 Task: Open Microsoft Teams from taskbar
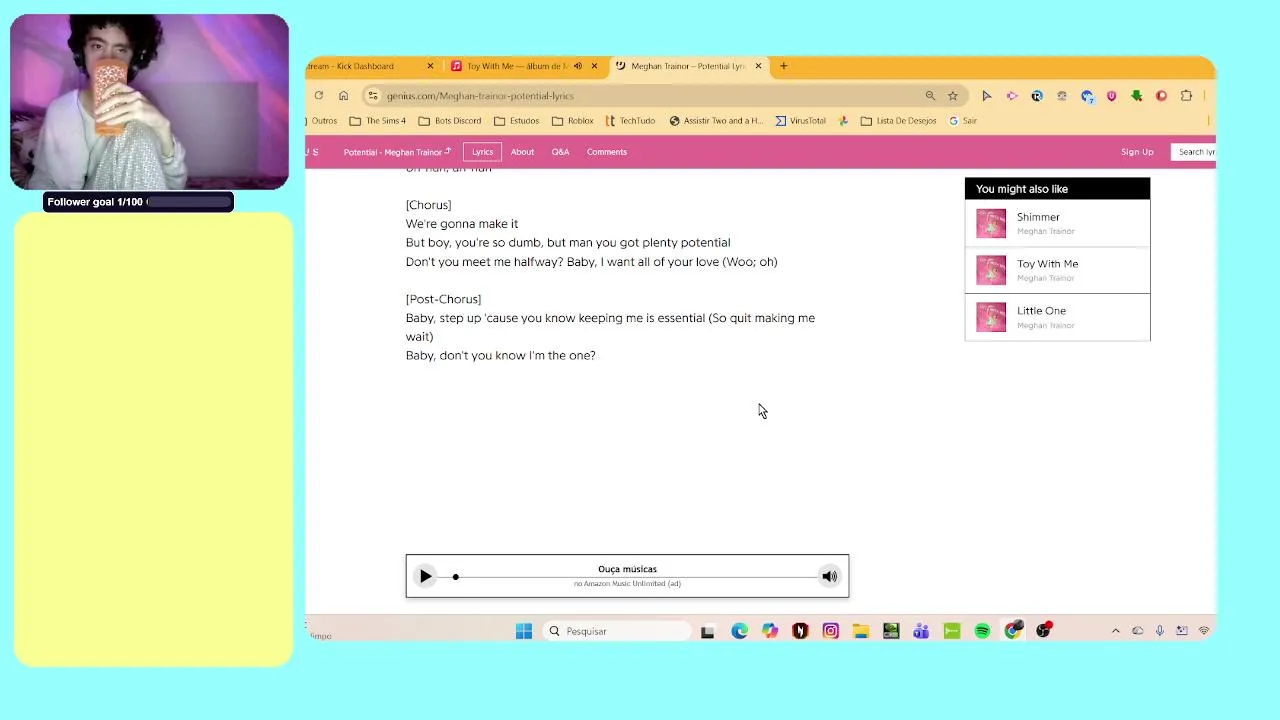(921, 631)
